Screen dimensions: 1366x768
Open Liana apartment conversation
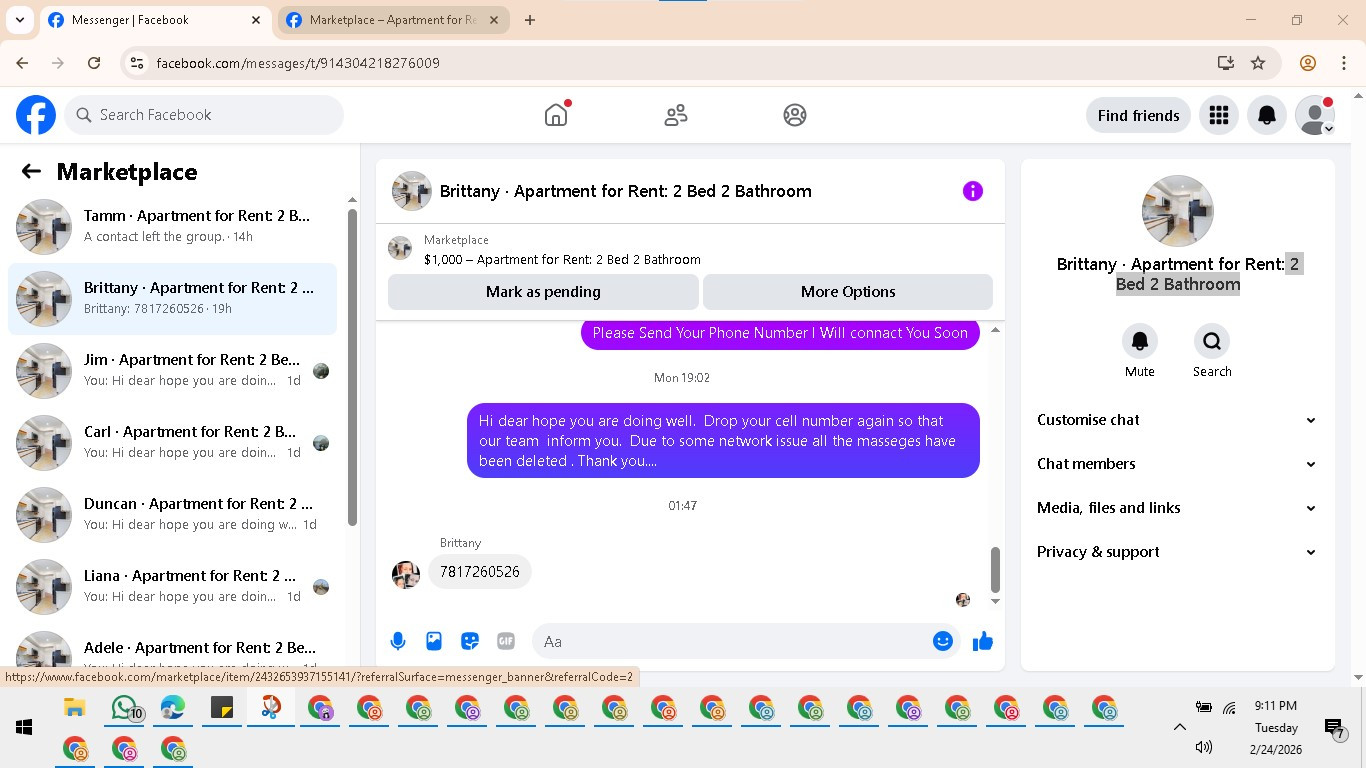[x=173, y=586]
